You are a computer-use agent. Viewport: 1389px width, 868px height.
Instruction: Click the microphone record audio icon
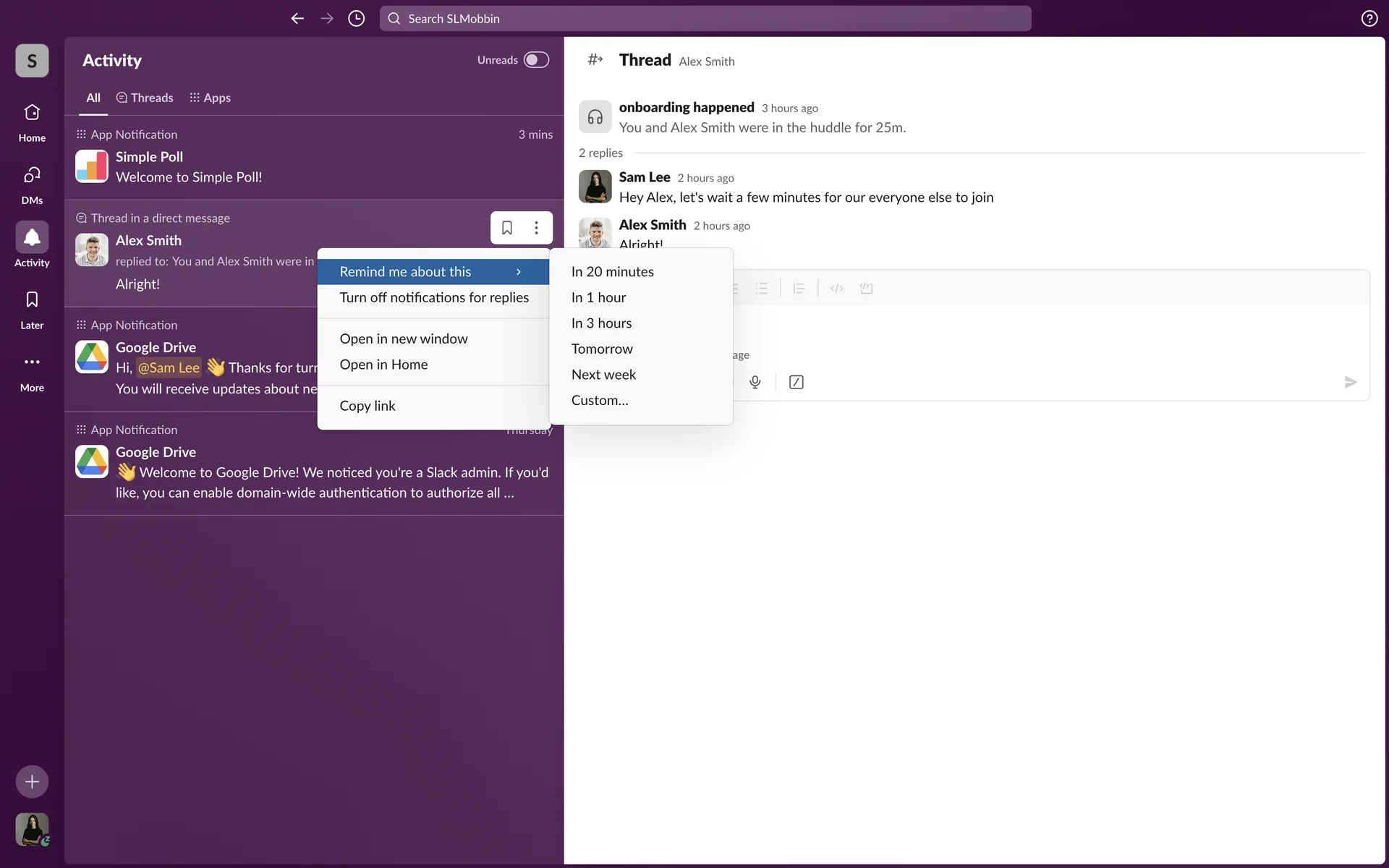[755, 382]
